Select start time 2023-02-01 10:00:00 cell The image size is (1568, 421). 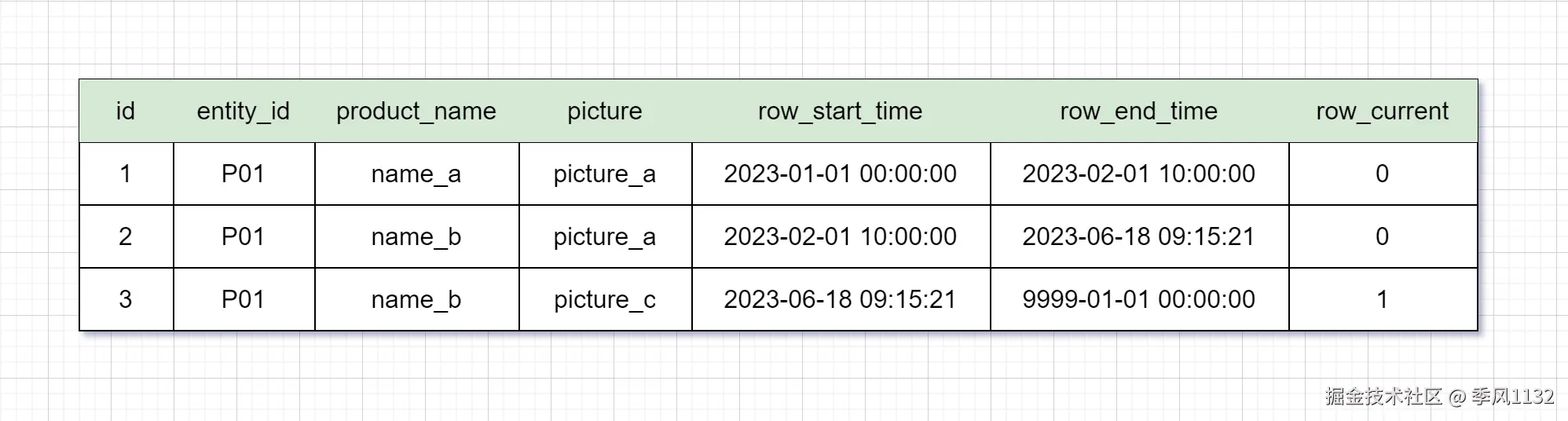coord(841,236)
